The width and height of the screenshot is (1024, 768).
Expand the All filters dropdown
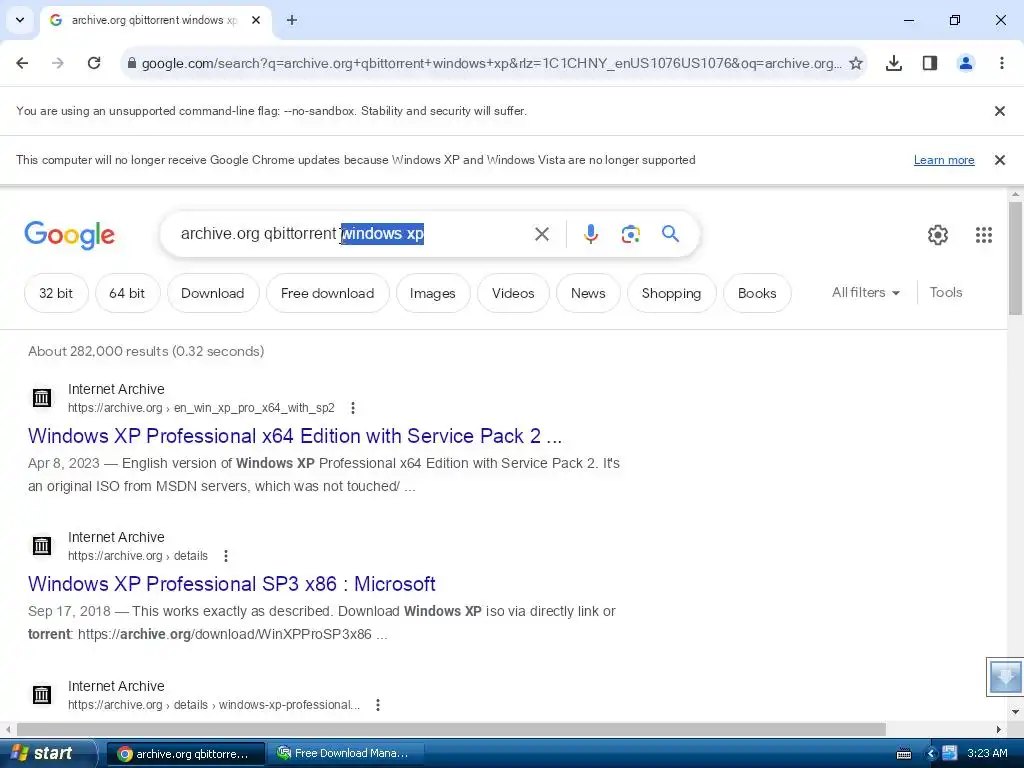pyautogui.click(x=865, y=293)
